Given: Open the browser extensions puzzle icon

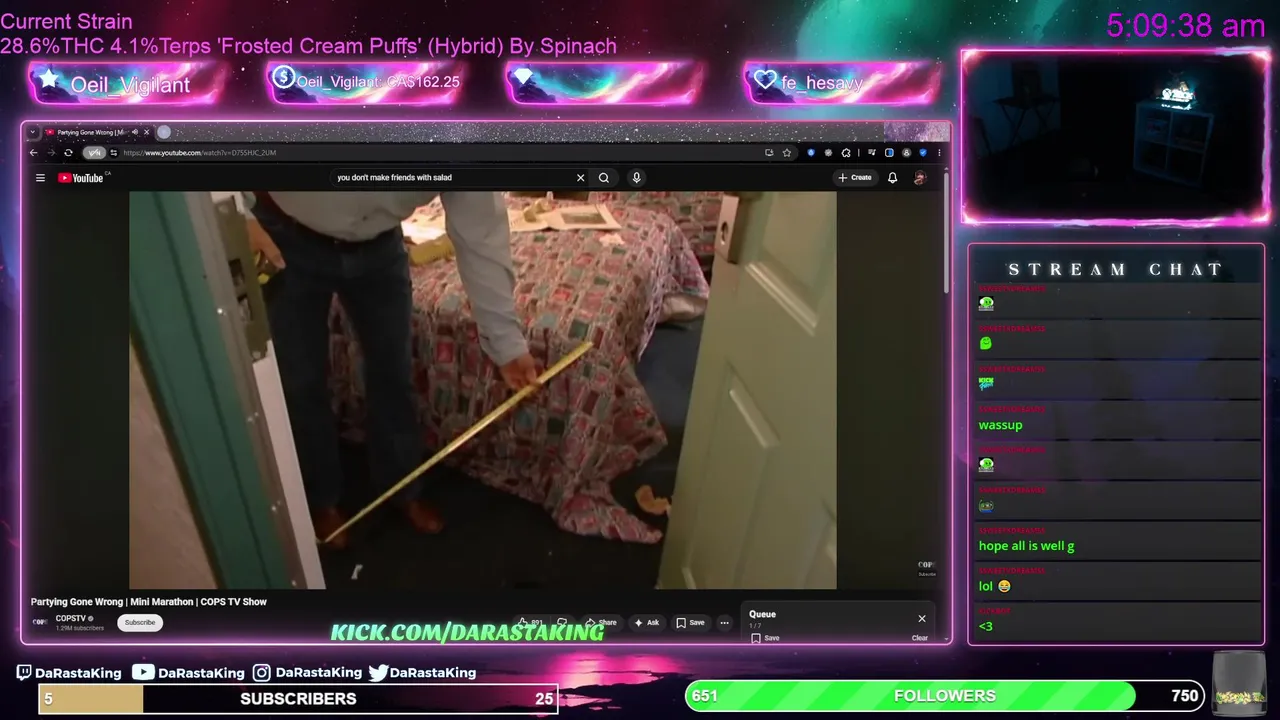Looking at the screenshot, I should pos(846,153).
